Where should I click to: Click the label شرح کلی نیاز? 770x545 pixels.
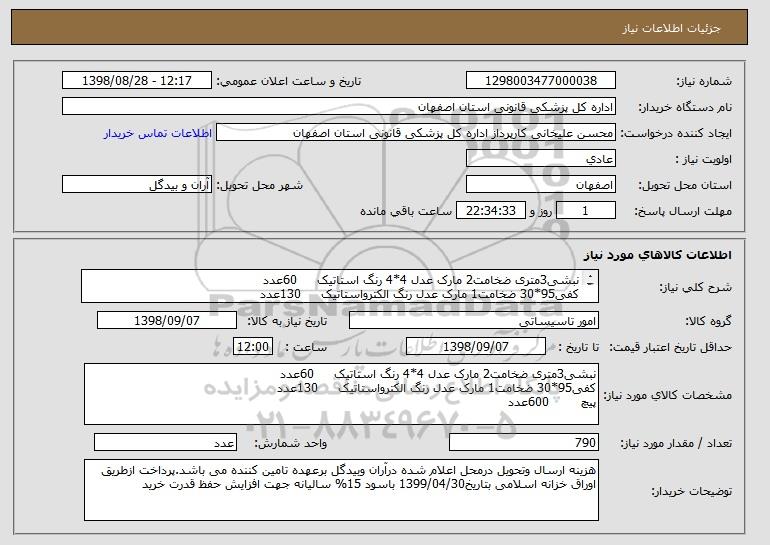[697, 287]
